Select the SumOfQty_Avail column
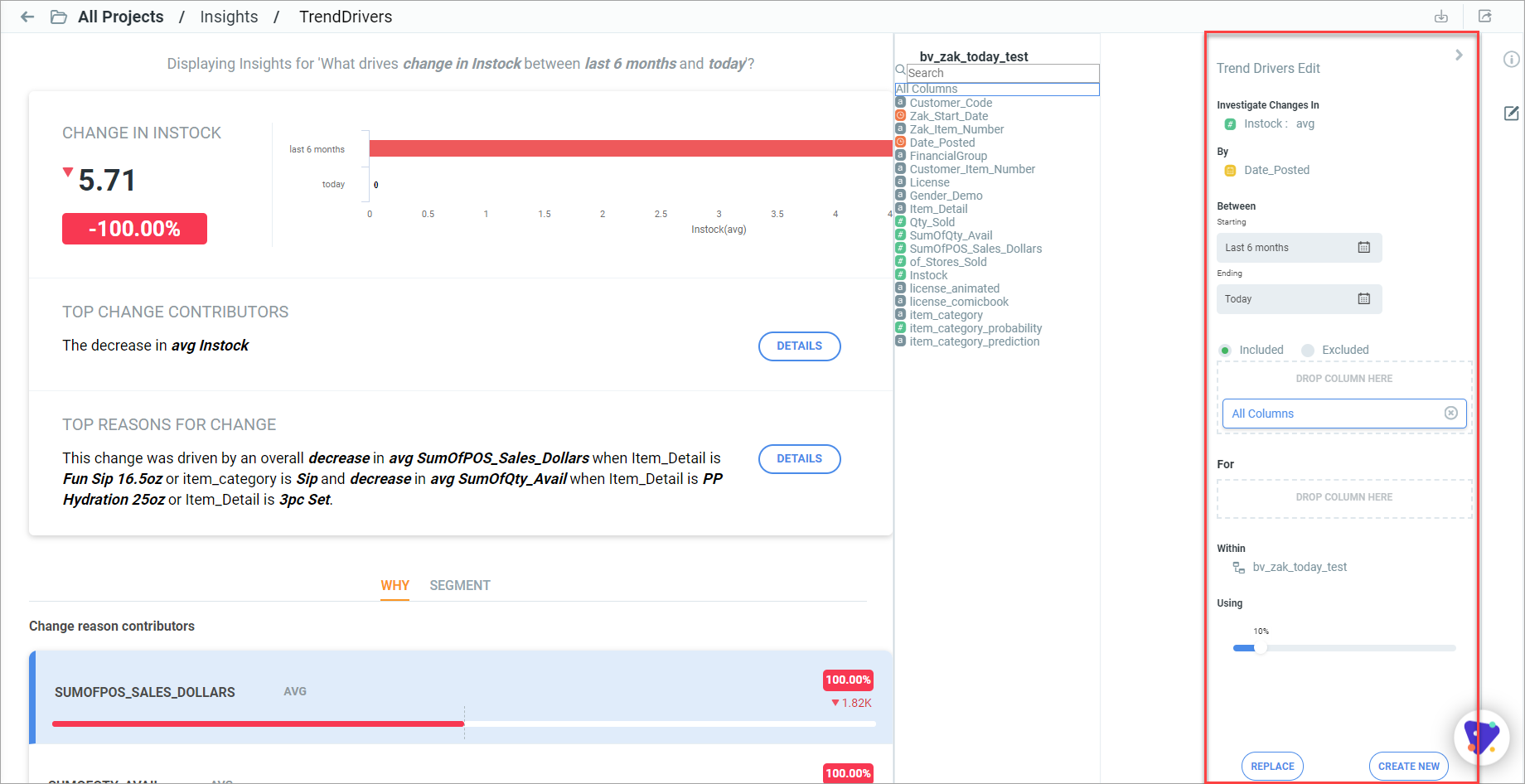 [x=951, y=235]
